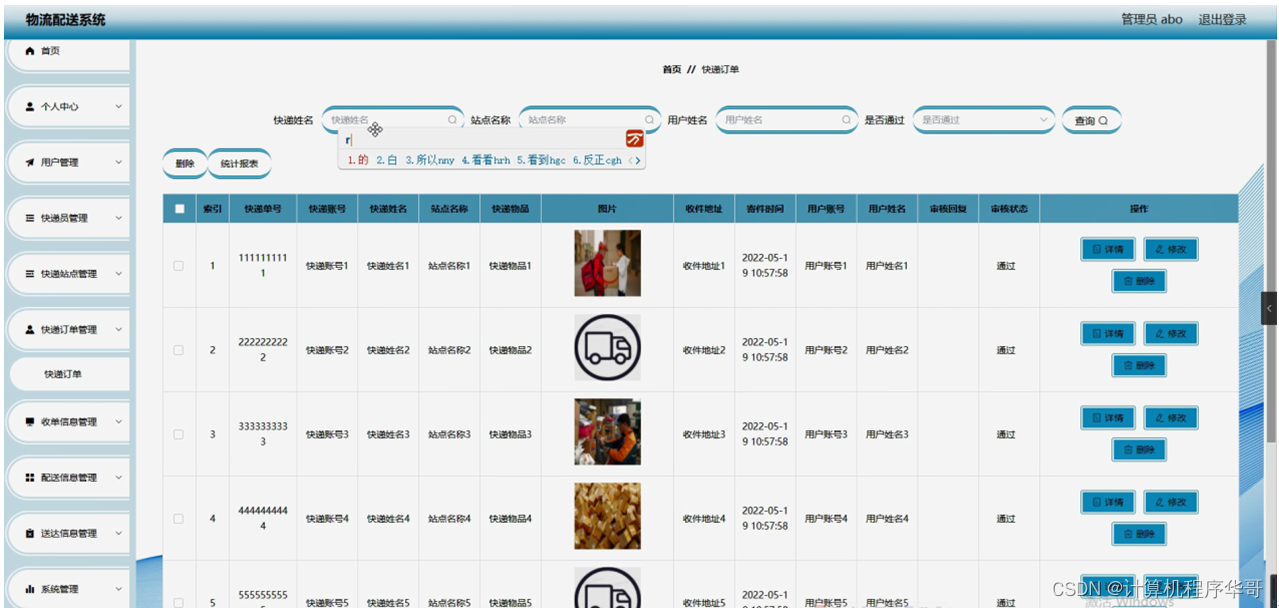Click the list icon of 快递站点管理
1279x608 pixels.
tap(30, 274)
